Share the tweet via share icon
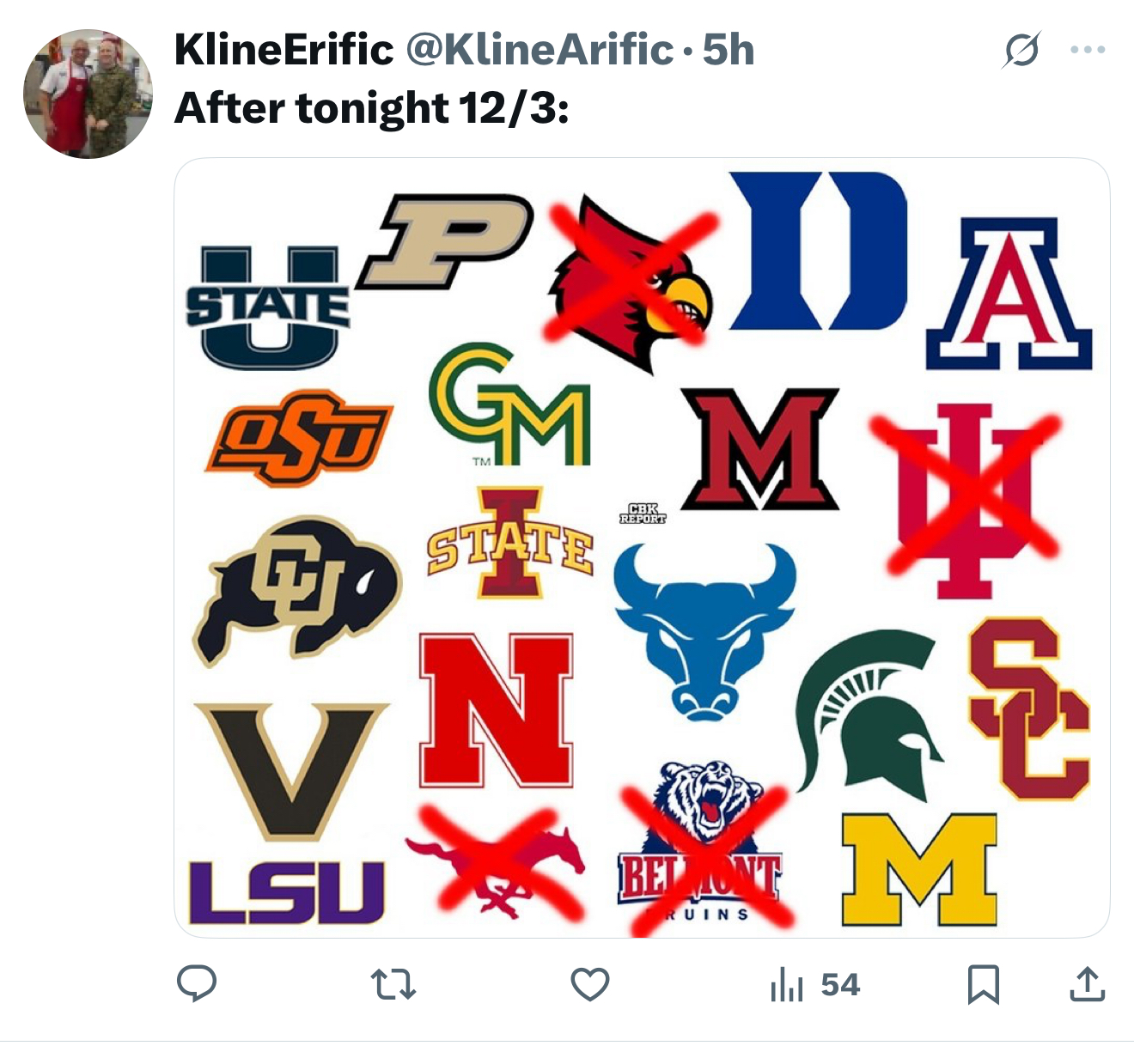The height and width of the screenshot is (1064, 1134). [x=1087, y=984]
